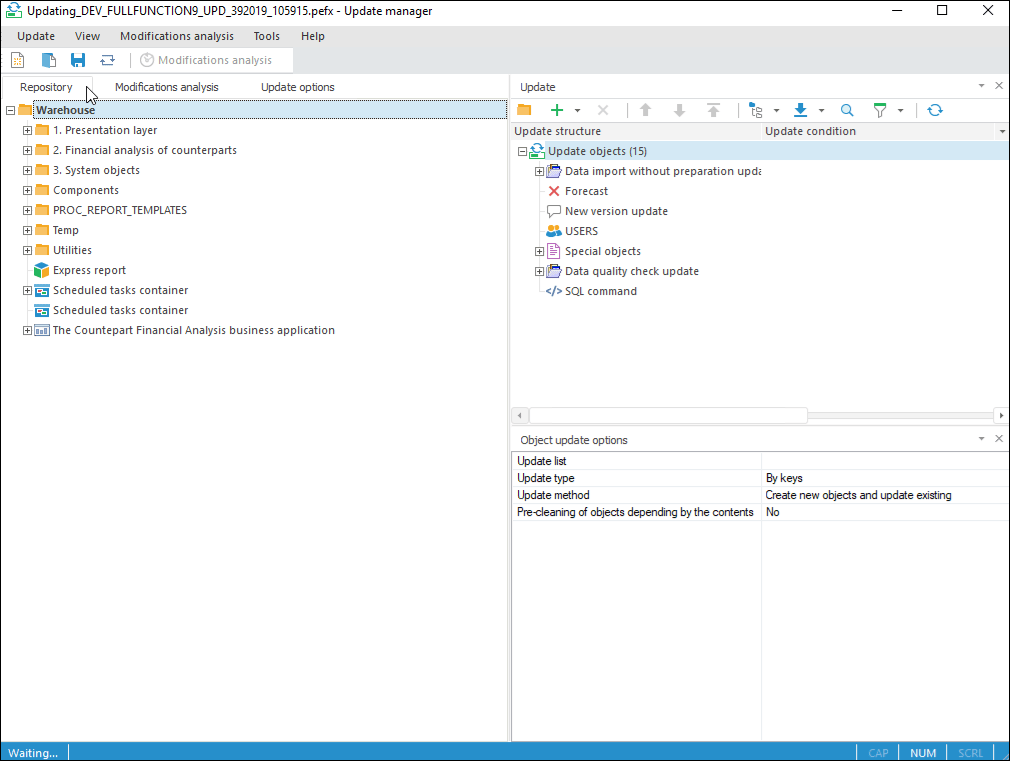
Task: Expand the Special objects node
Action: tap(540, 251)
